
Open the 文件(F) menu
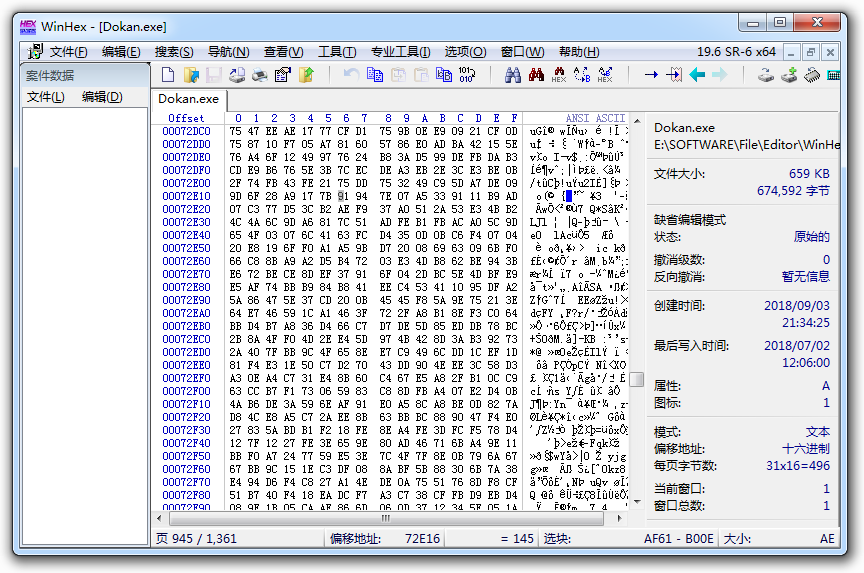pyautogui.click(x=68, y=52)
